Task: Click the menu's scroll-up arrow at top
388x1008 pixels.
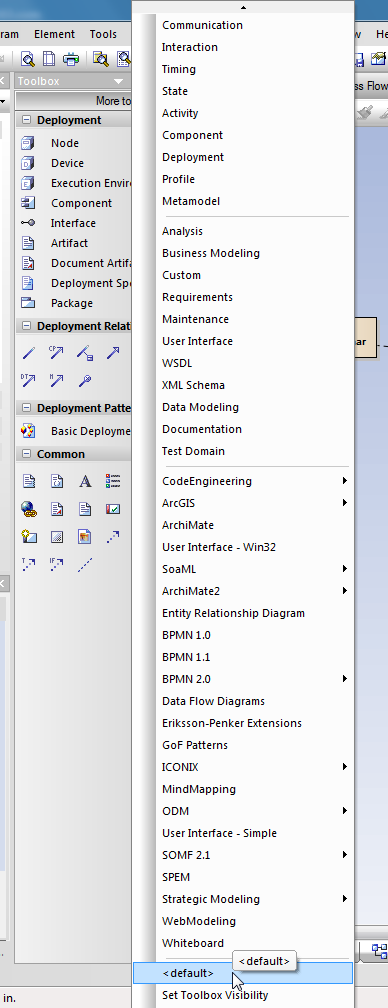Action: click(x=243, y=7)
